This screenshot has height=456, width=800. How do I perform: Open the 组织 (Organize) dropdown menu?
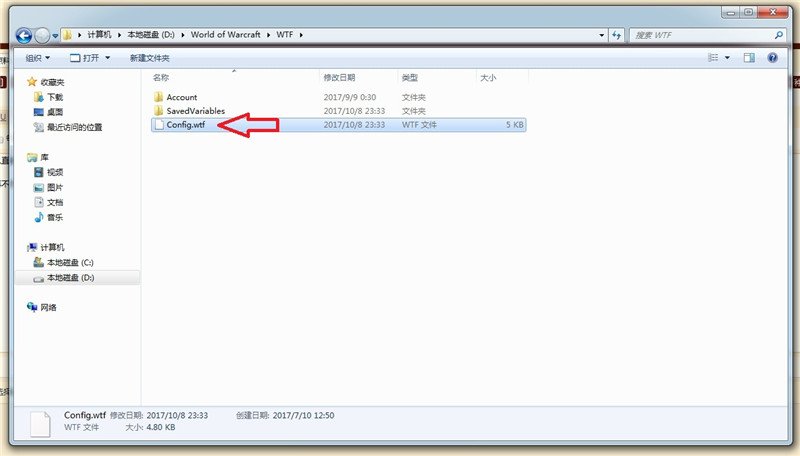click(38, 58)
